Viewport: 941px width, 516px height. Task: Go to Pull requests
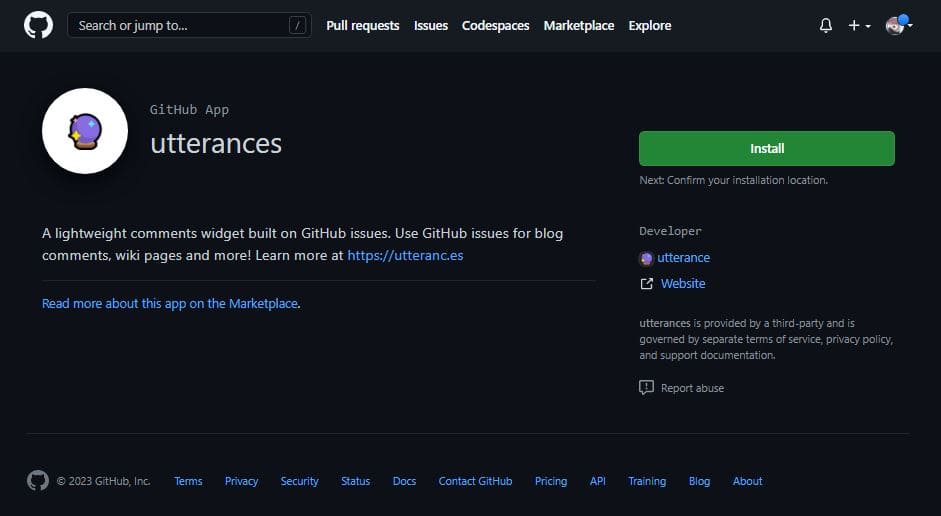362,26
